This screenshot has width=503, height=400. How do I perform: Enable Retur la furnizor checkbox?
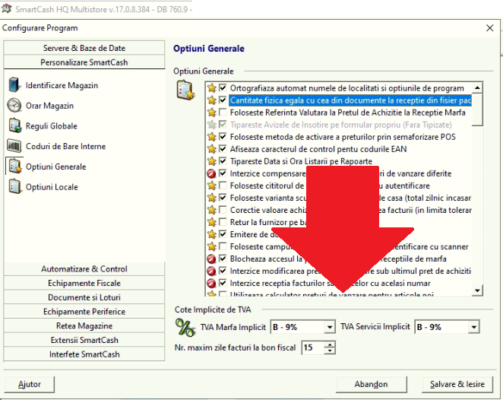coord(223,222)
